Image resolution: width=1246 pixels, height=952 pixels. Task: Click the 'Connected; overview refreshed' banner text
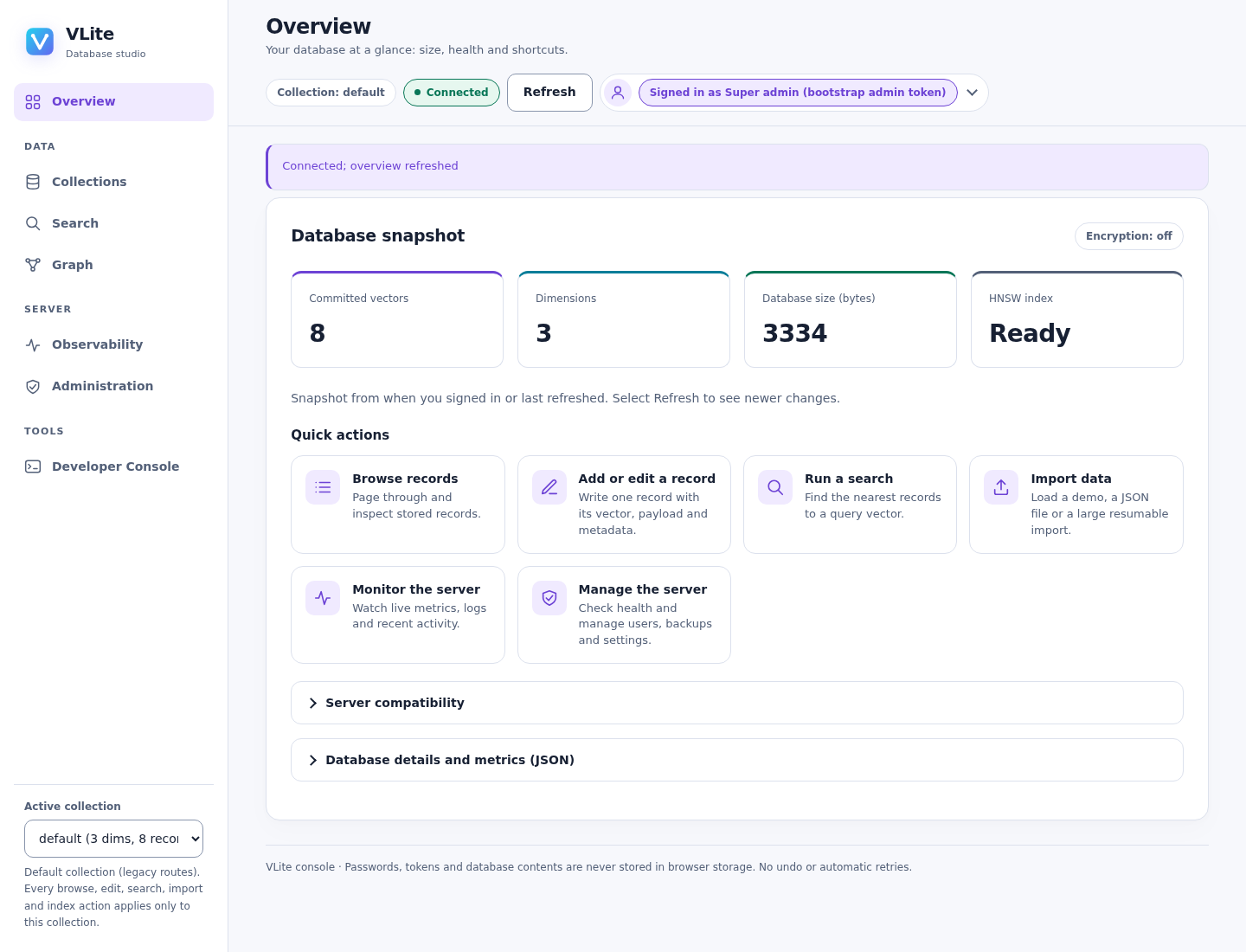click(x=370, y=166)
